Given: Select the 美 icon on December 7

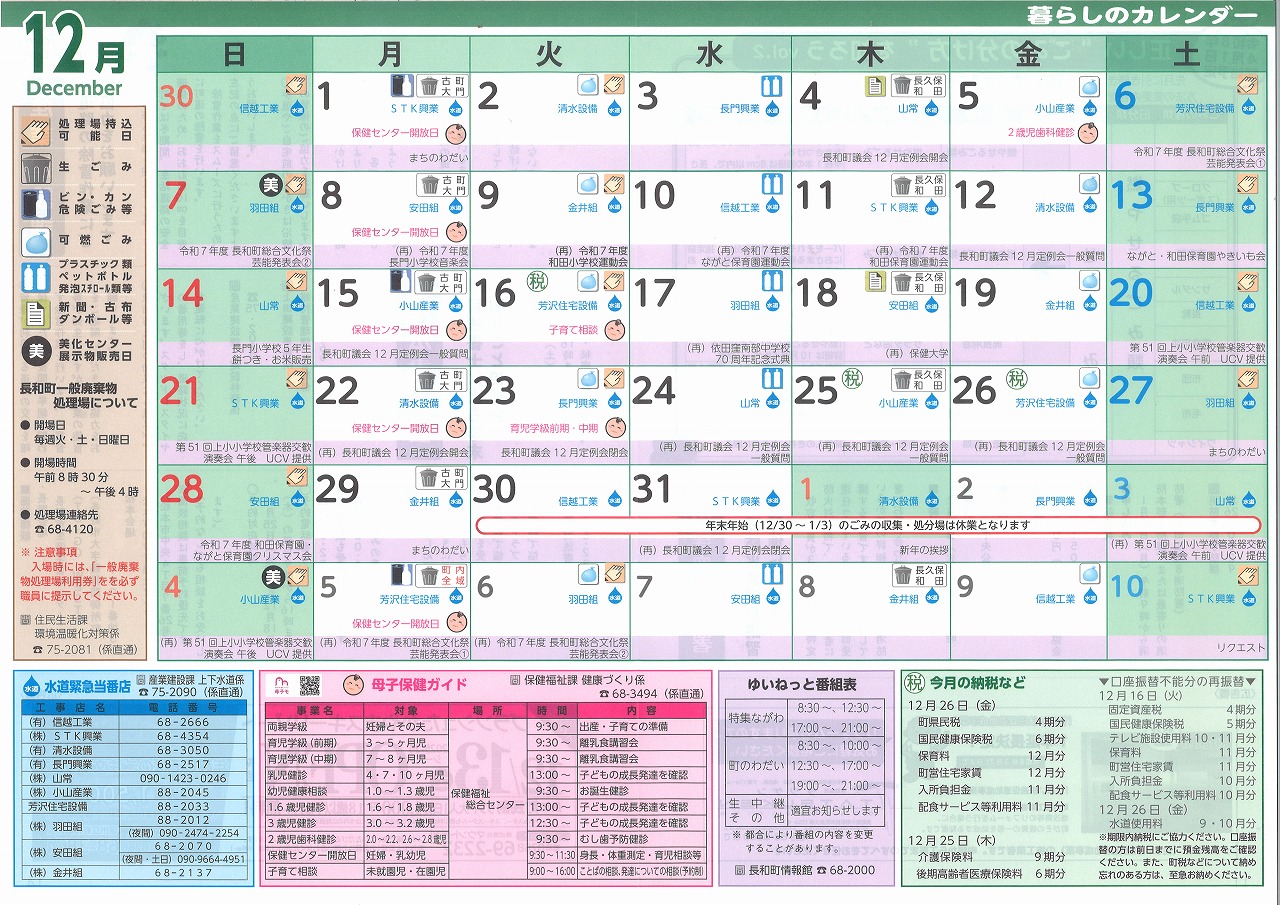Looking at the screenshot, I should coord(269,185).
